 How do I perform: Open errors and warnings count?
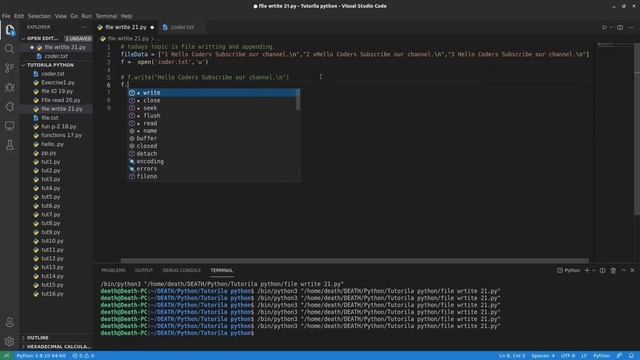tap(83, 356)
